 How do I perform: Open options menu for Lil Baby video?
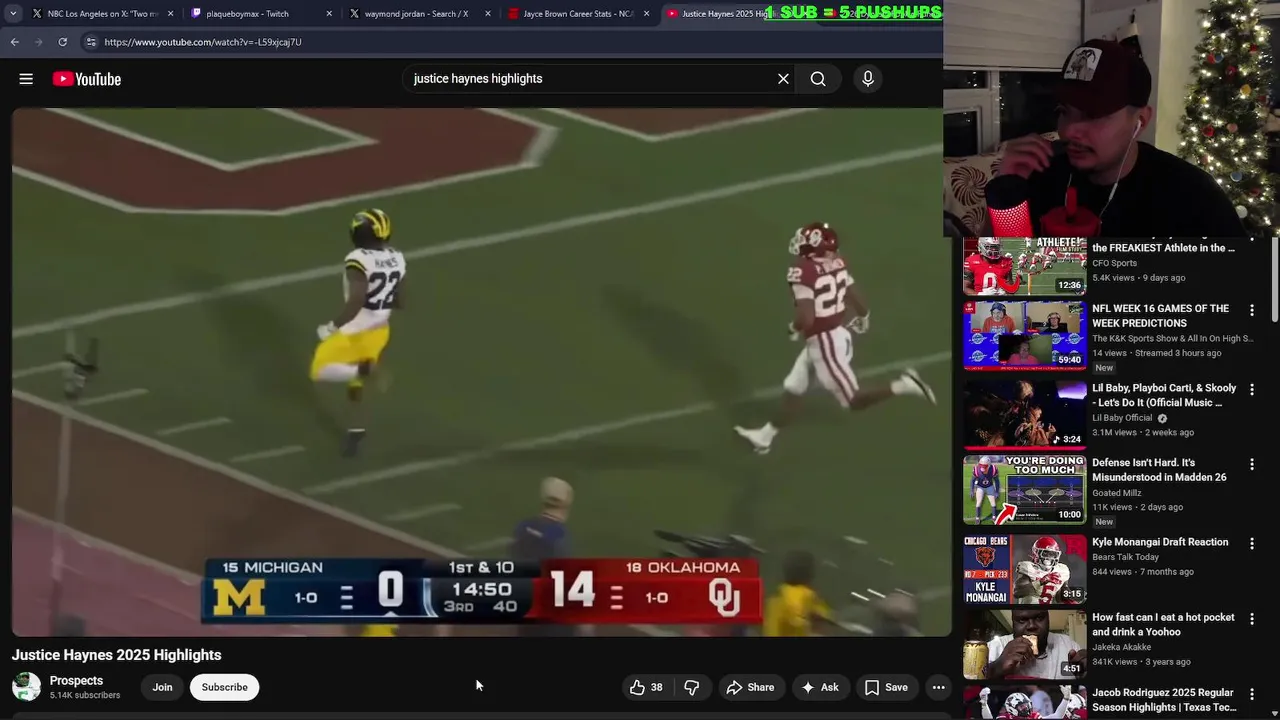(x=1251, y=389)
